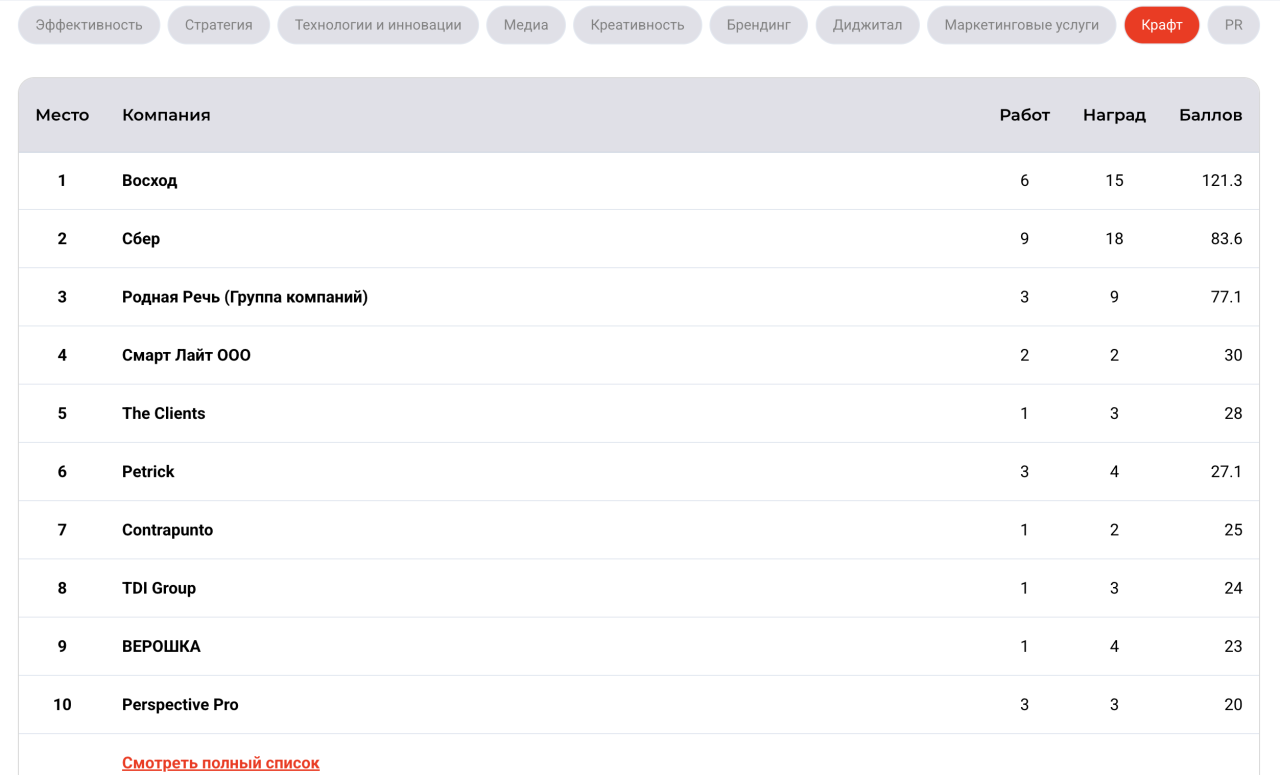The width and height of the screenshot is (1280, 775).
Task: Open the Технологии и инновации tab
Action: [x=378, y=25]
